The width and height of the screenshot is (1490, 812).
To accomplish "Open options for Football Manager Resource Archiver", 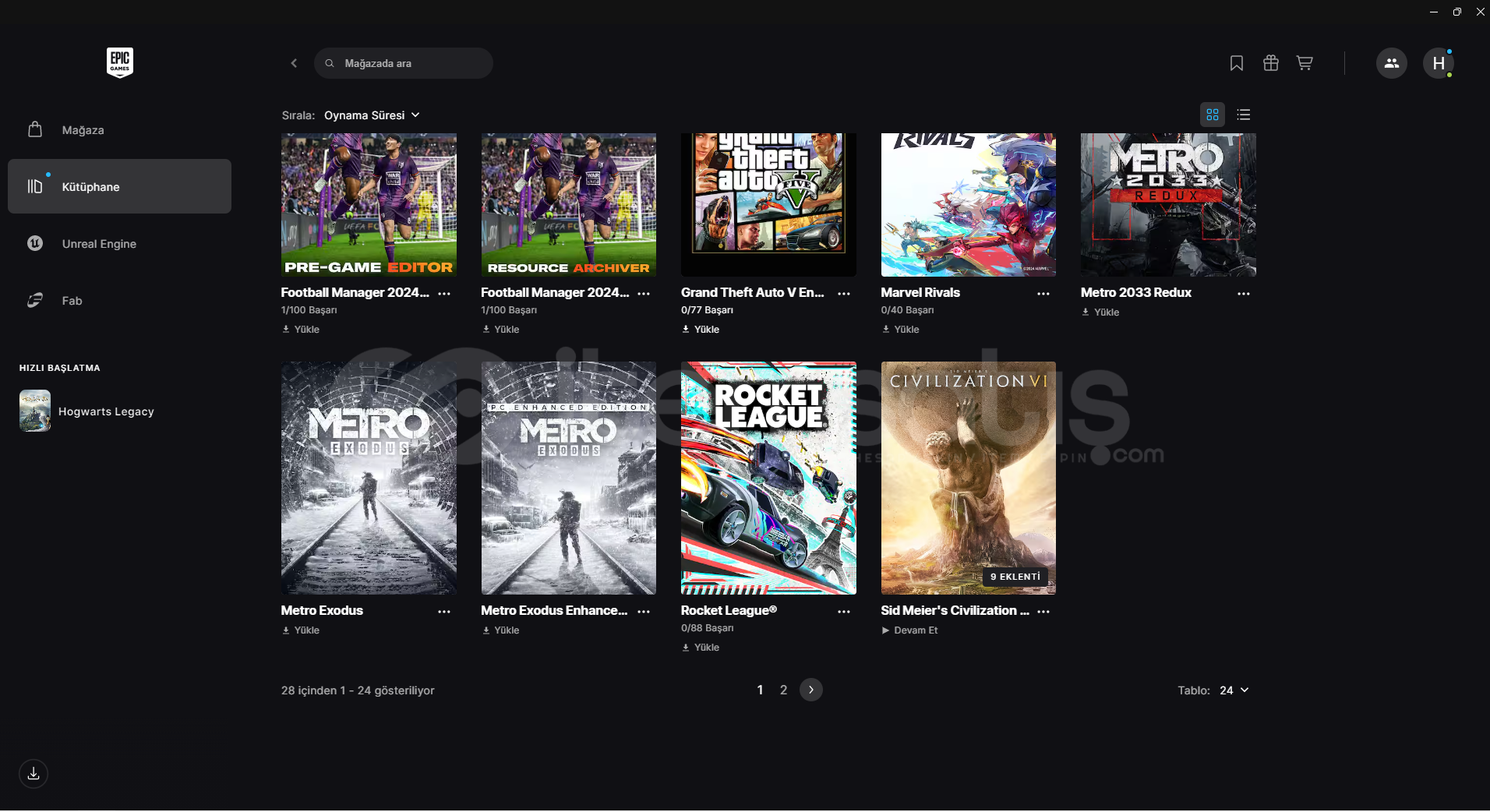I will tap(644, 294).
